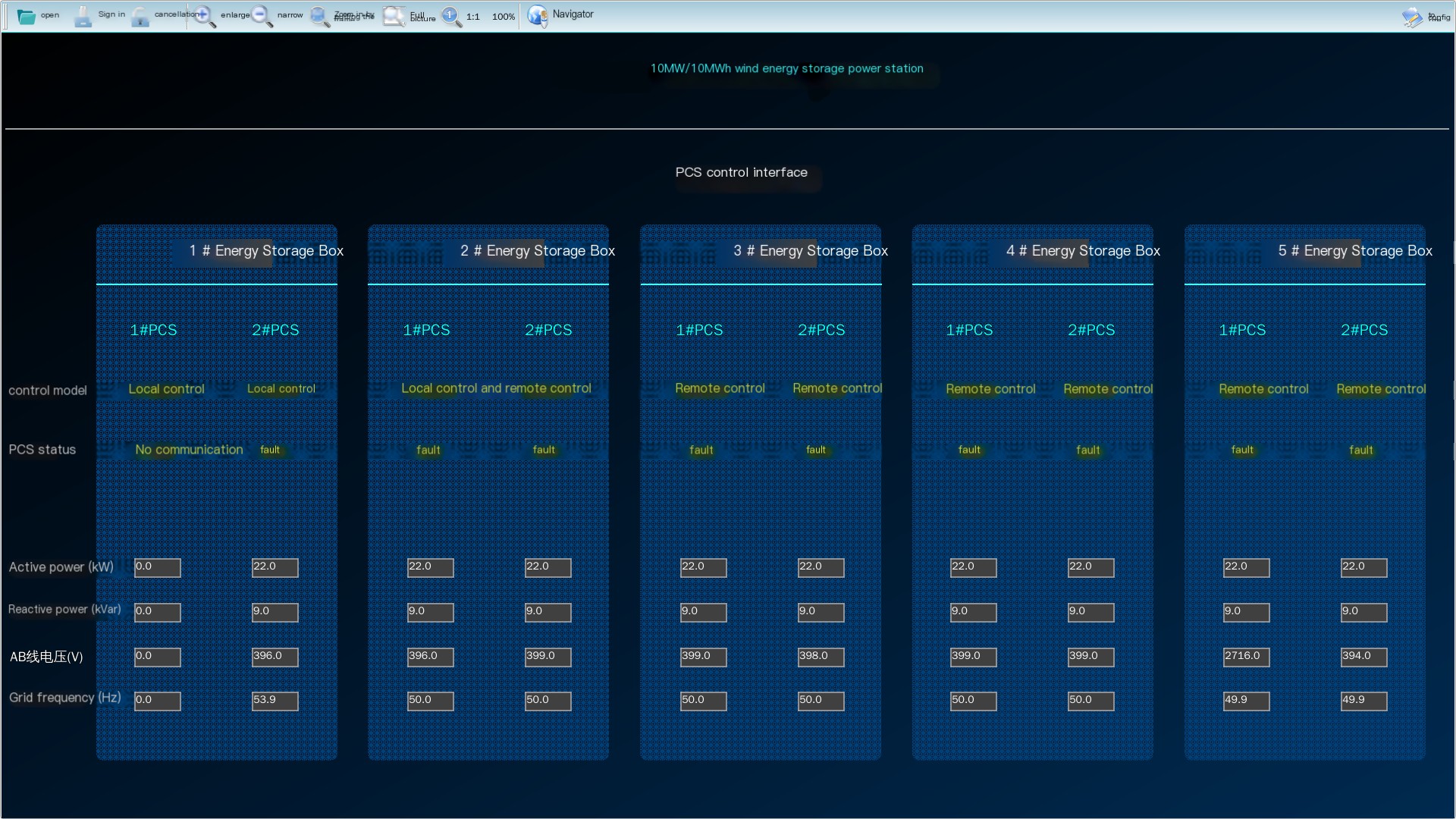The height and width of the screenshot is (819, 1456).
Task: Select Local control for Box 1 1#PCS
Action: pos(166,389)
